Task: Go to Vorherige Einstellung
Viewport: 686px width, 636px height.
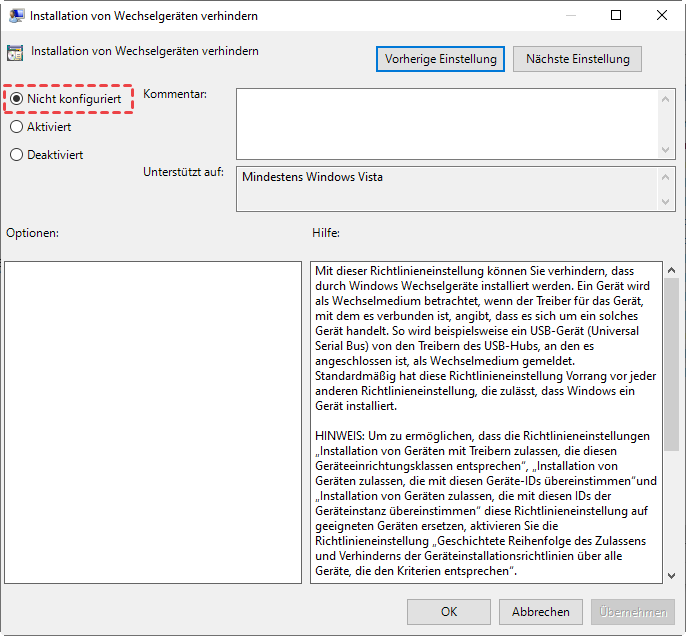Action: pyautogui.click(x=440, y=59)
